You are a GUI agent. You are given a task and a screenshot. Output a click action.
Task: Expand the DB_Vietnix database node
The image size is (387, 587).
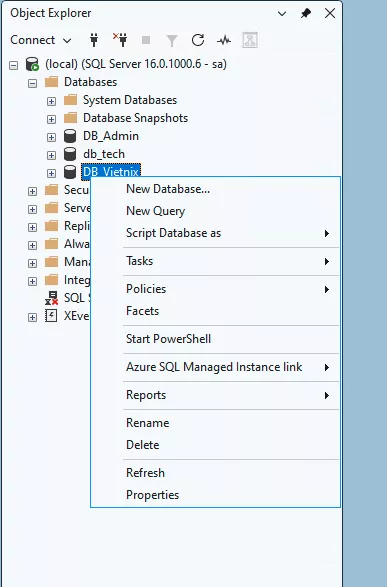[x=51, y=173]
